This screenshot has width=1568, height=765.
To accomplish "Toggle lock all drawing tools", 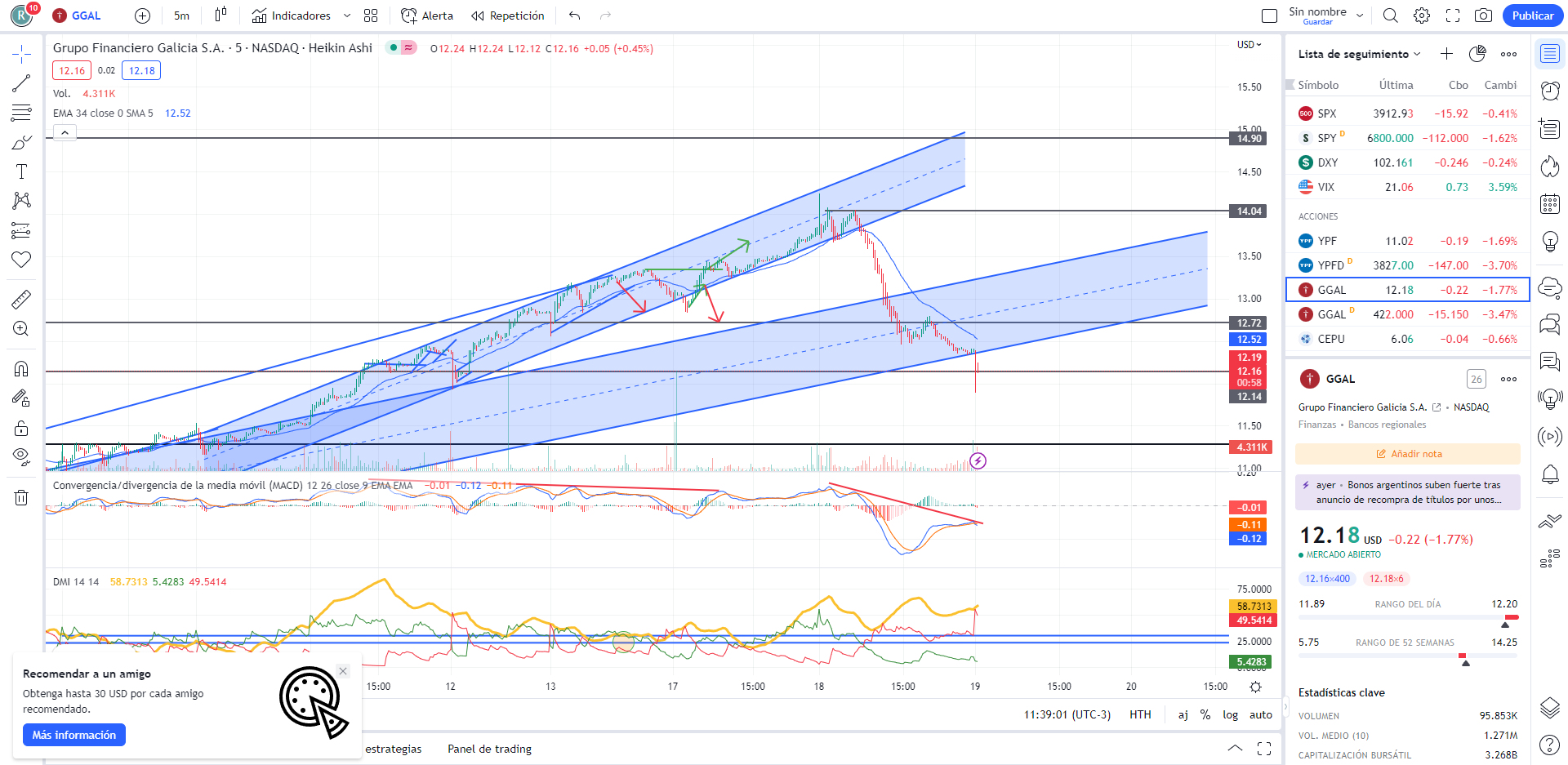I will [x=21, y=428].
